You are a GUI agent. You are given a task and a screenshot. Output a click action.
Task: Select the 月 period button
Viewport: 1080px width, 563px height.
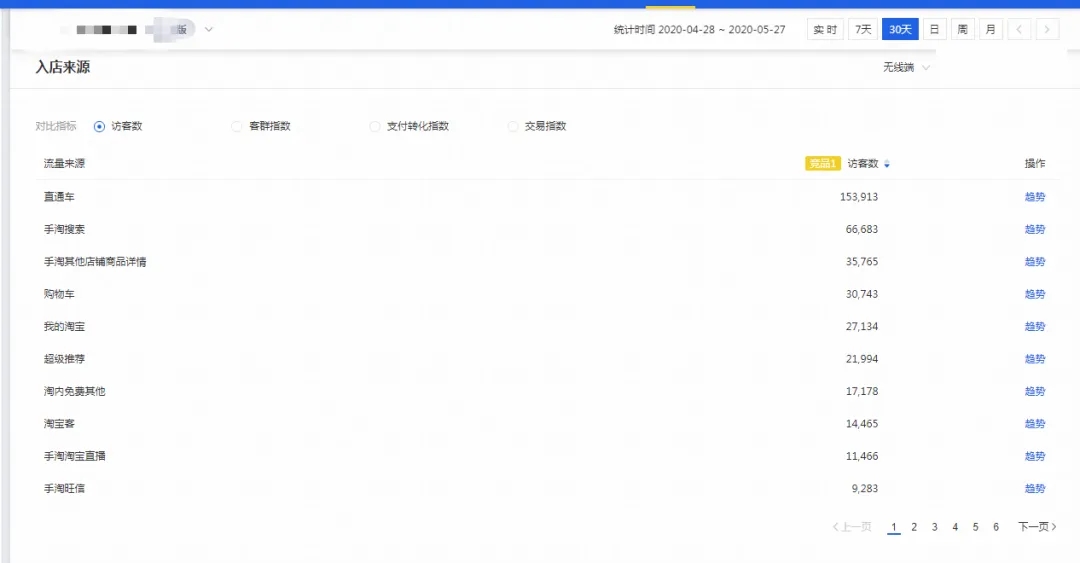[990, 30]
